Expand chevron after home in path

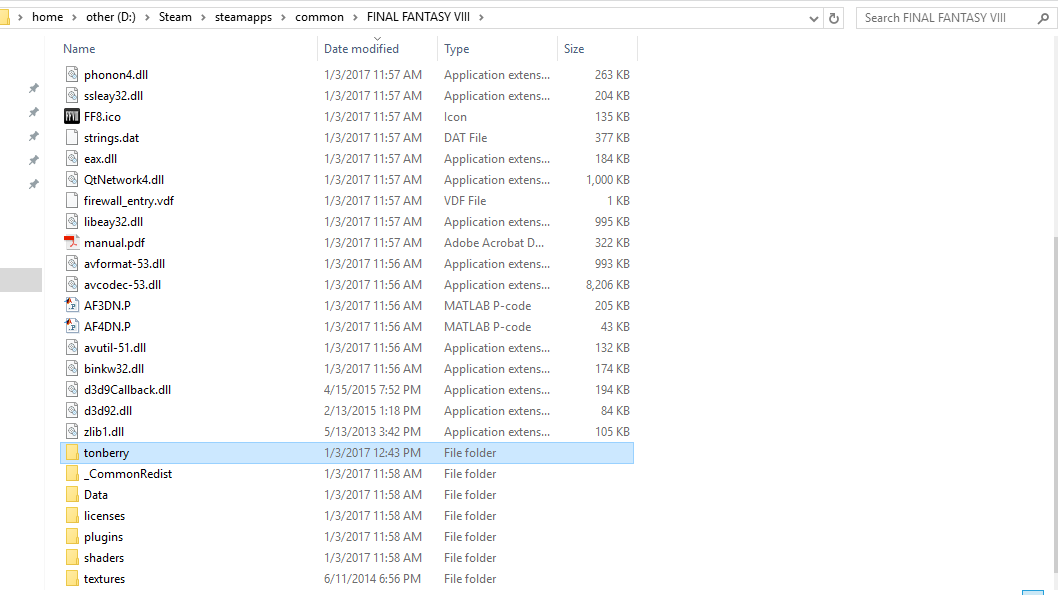74,17
